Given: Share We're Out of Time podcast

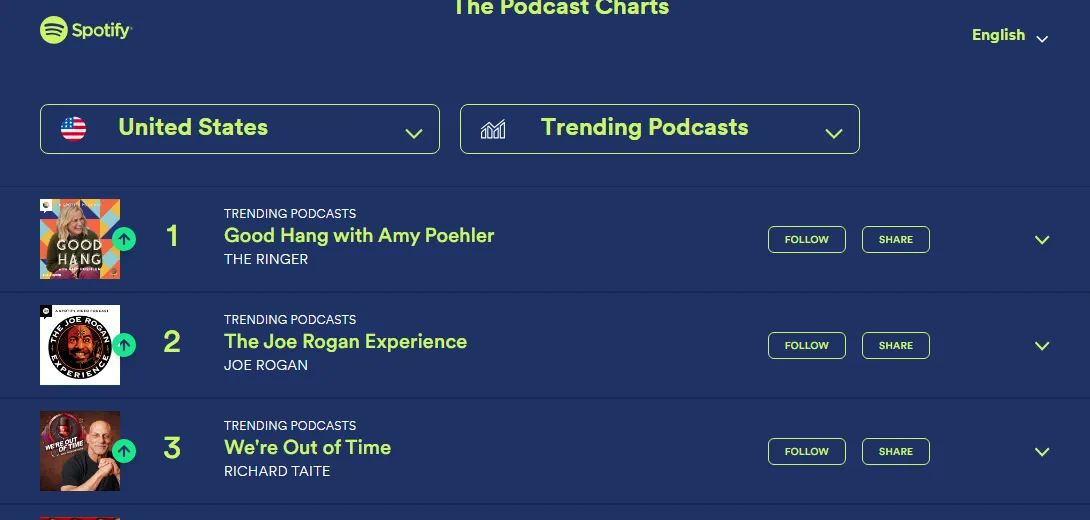Looking at the screenshot, I should pyautogui.click(x=895, y=451).
